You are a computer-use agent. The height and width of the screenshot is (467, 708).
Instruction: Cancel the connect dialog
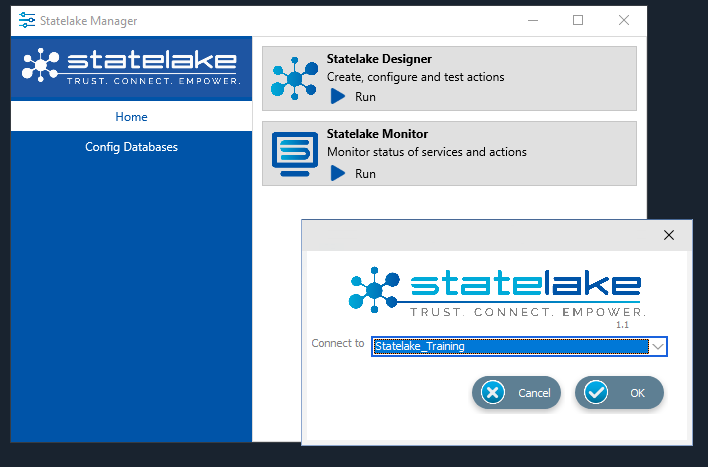516,392
